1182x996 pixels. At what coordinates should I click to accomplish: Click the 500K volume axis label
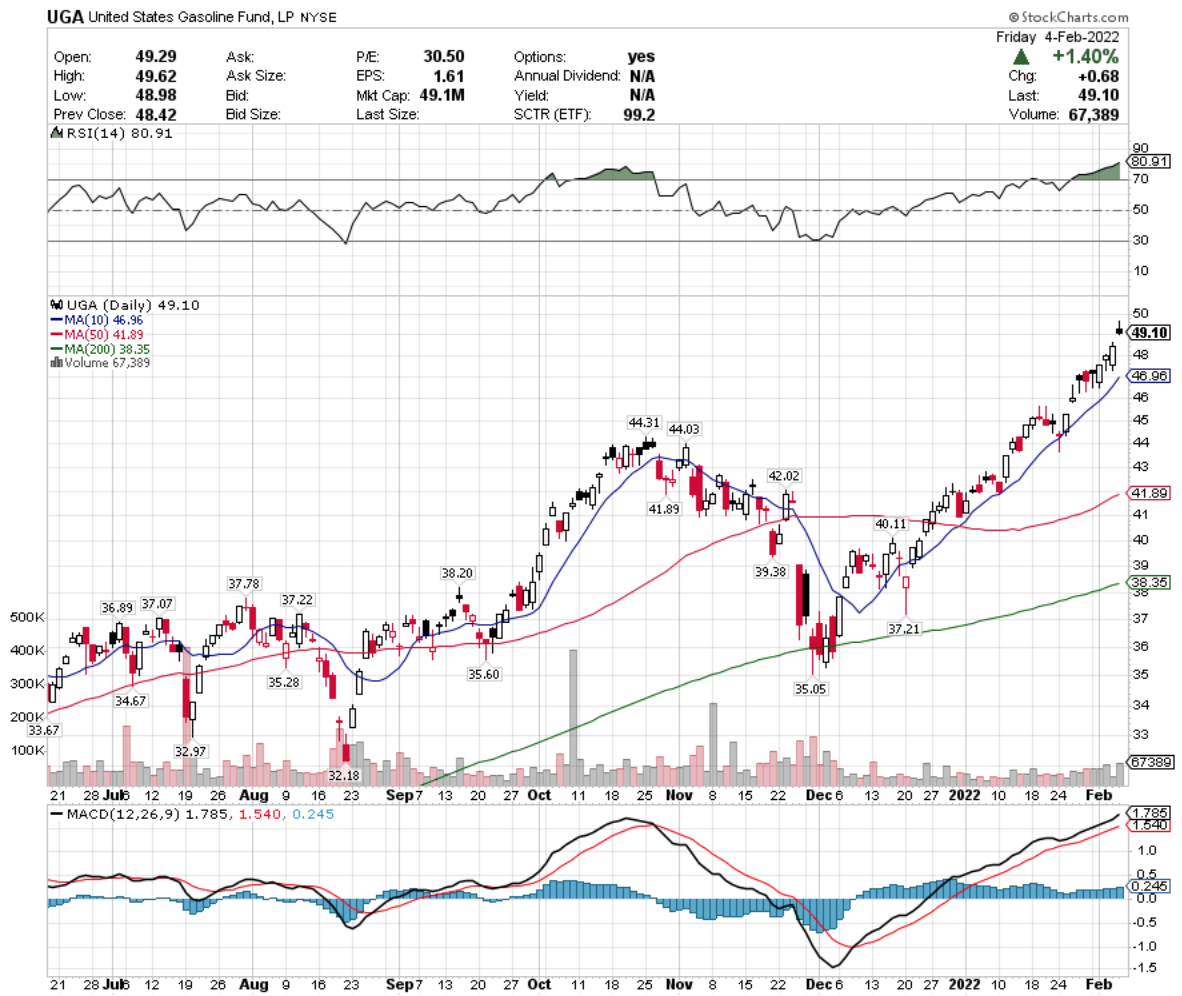27,617
